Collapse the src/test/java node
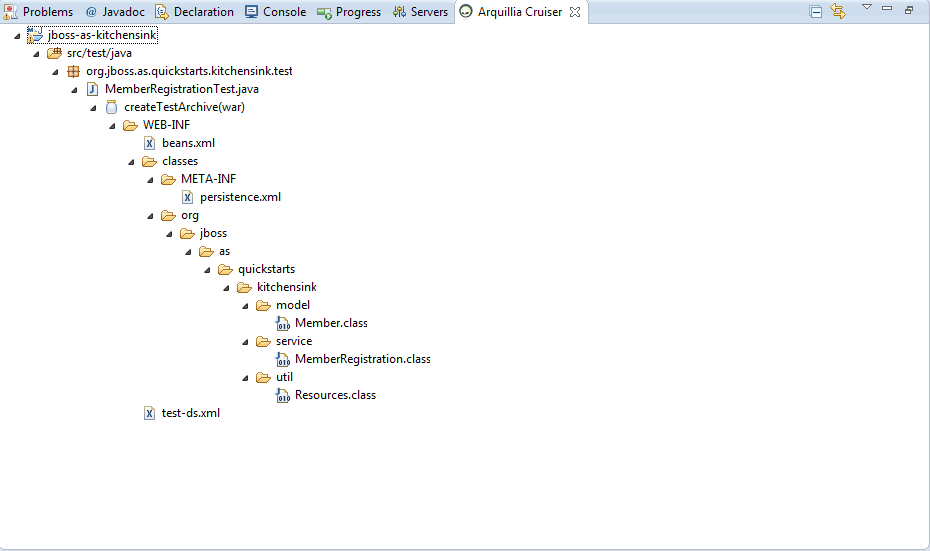The width and height of the screenshot is (930, 551). tap(36, 54)
